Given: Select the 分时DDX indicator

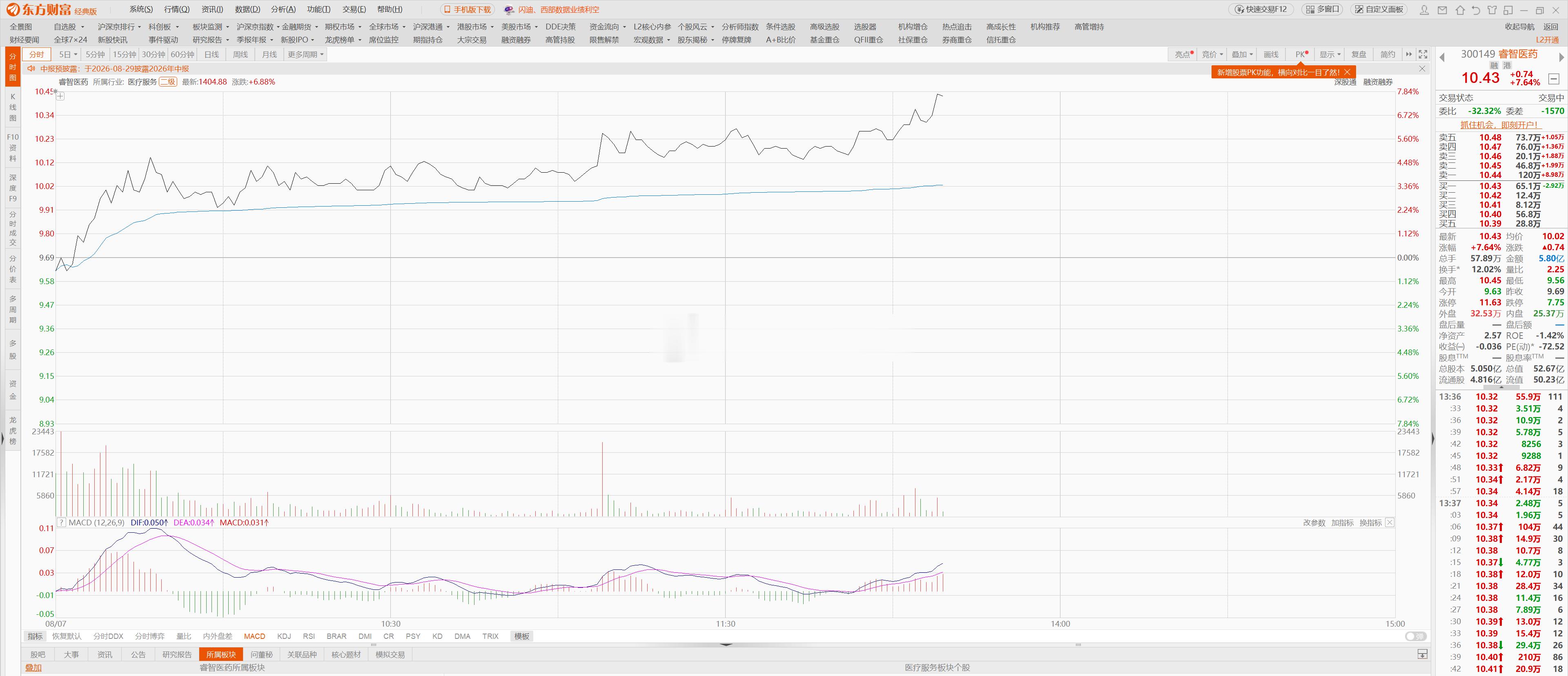Looking at the screenshot, I should [108, 636].
